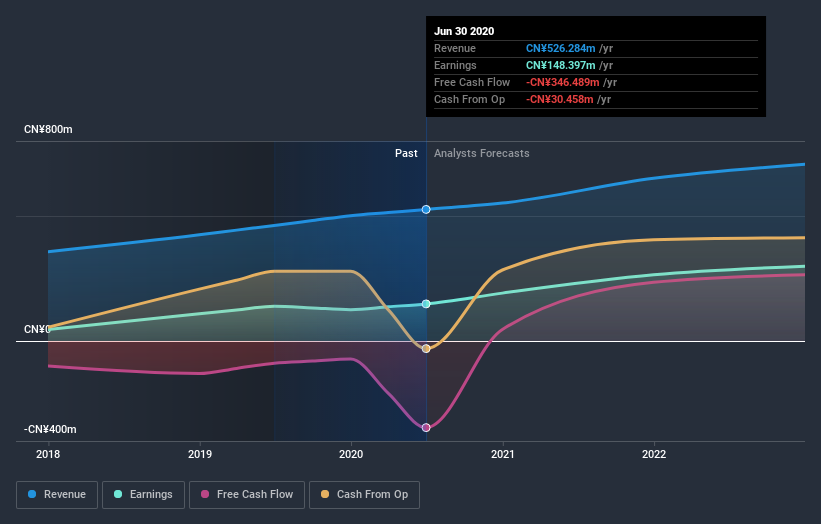Click the Cash From Op label in tooltip
The width and height of the screenshot is (821, 524).
[470, 99]
